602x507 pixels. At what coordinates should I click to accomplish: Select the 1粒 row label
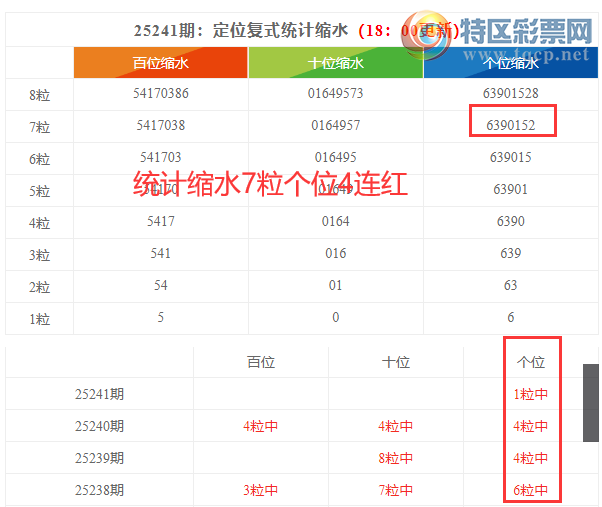point(40,319)
